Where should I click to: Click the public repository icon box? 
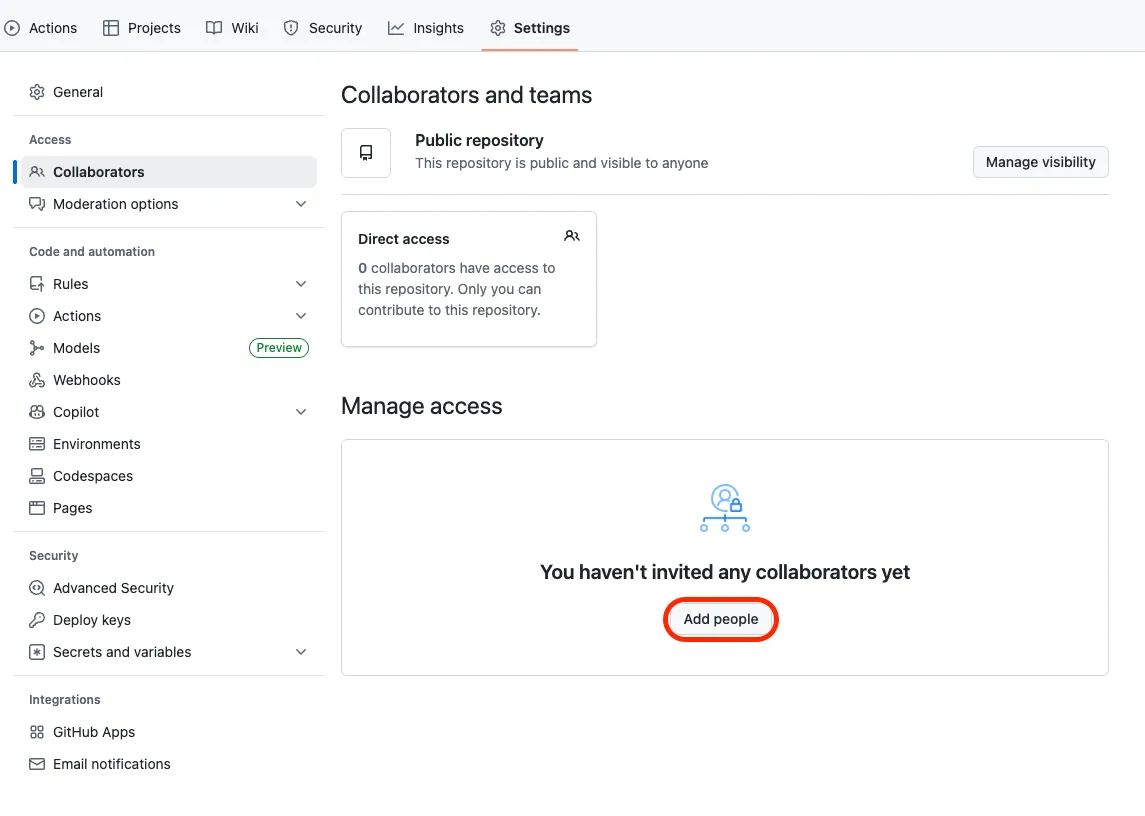[x=366, y=153]
